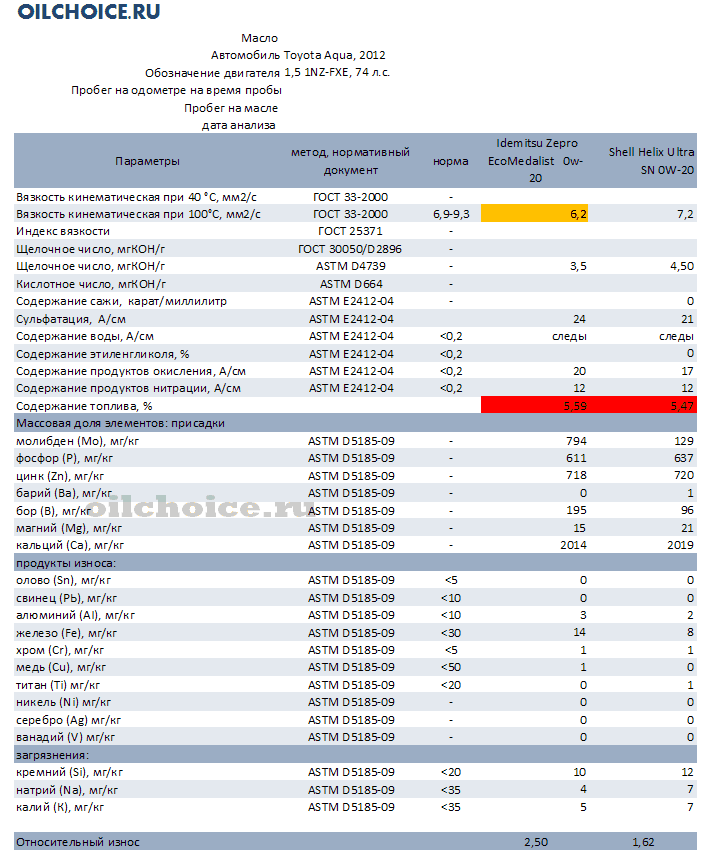The width and height of the screenshot is (710, 859).
Task: Select calcium value 2014
Action: click(x=573, y=545)
